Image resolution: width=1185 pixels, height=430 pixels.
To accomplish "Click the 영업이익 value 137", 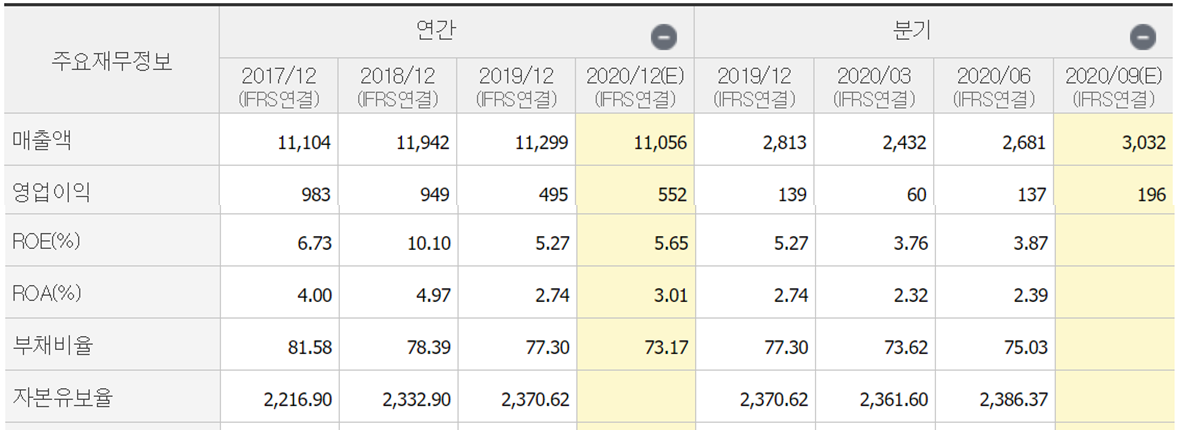I will [x=1032, y=195].
